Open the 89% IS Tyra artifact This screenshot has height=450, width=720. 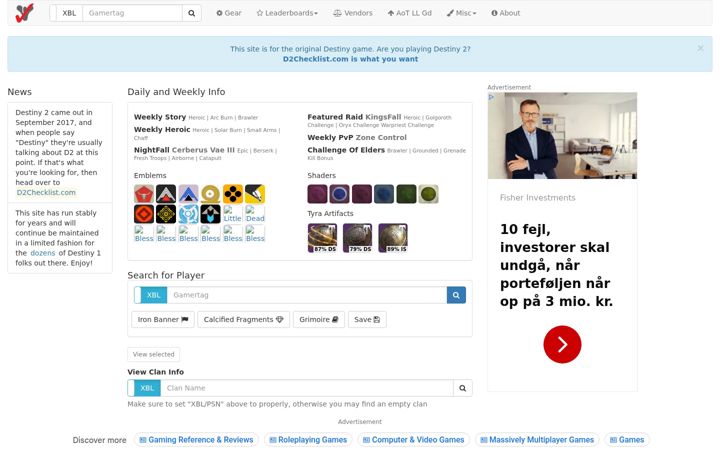393,238
